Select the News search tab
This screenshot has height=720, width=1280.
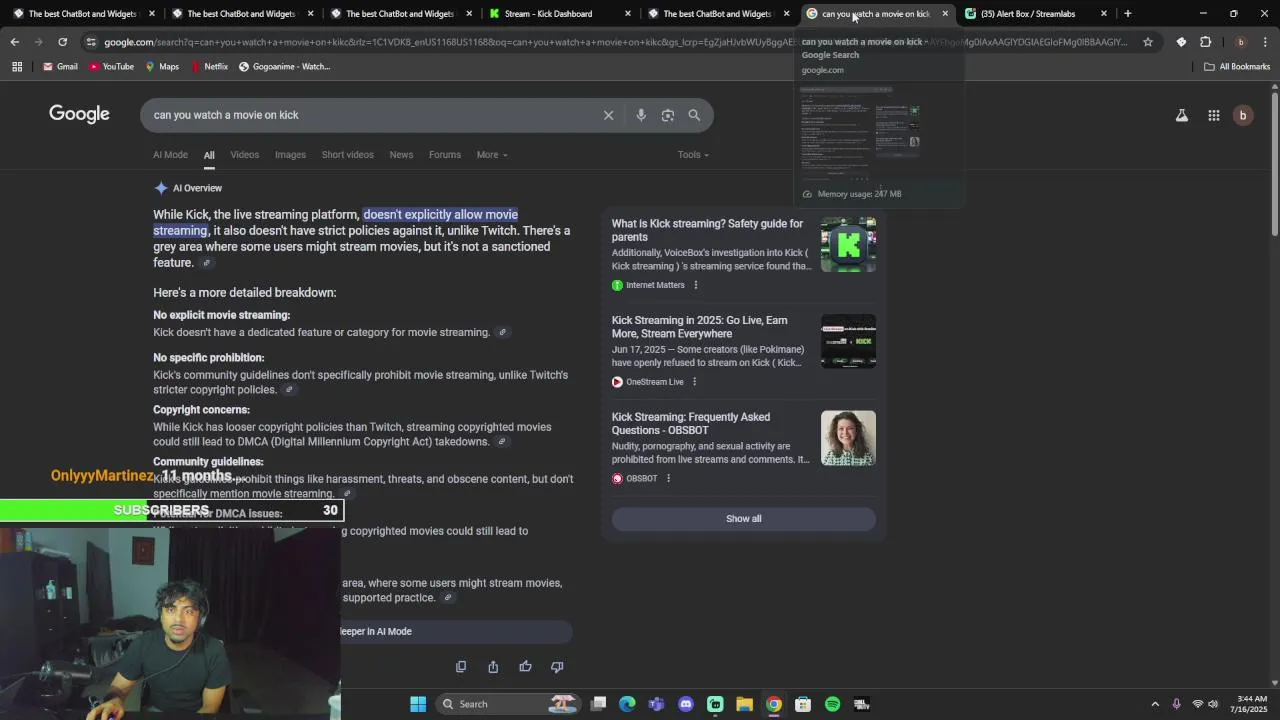tap(401, 155)
